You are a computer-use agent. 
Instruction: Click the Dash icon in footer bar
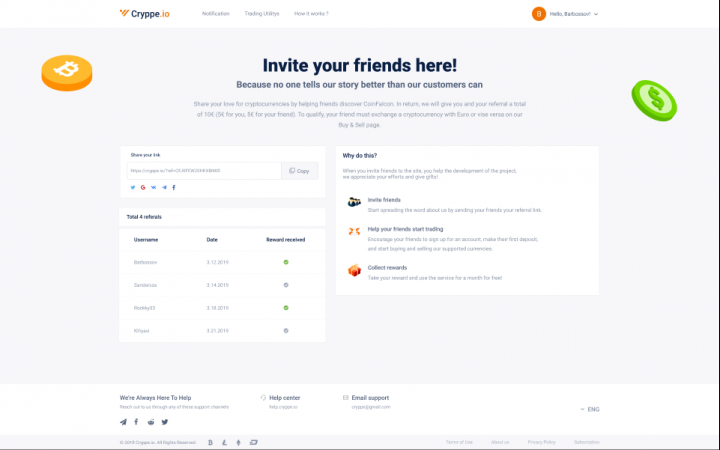[x=253, y=443]
